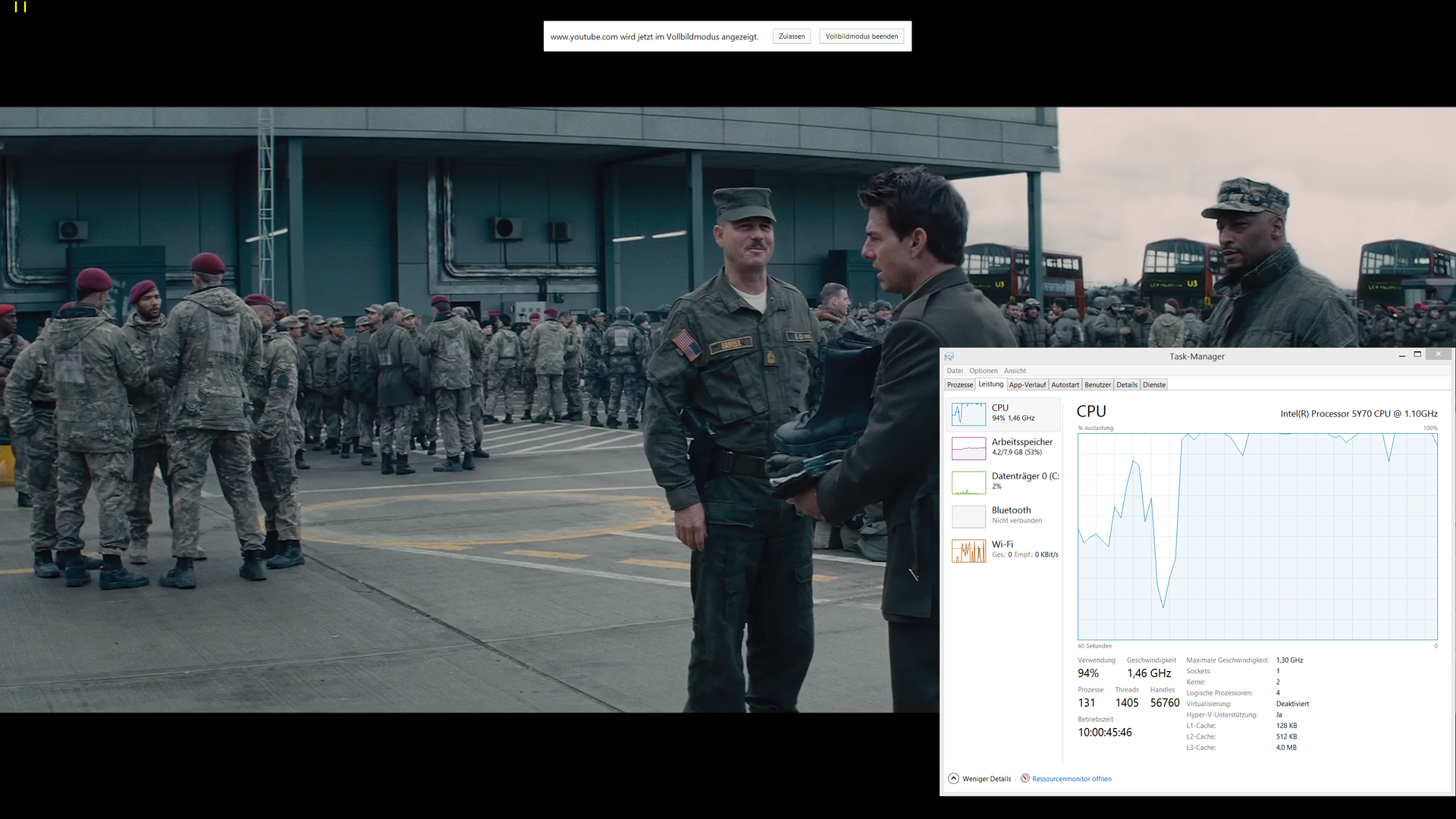1456x819 pixels.
Task: Click the Ressourcenmonitor icon
Action: 1025,779
